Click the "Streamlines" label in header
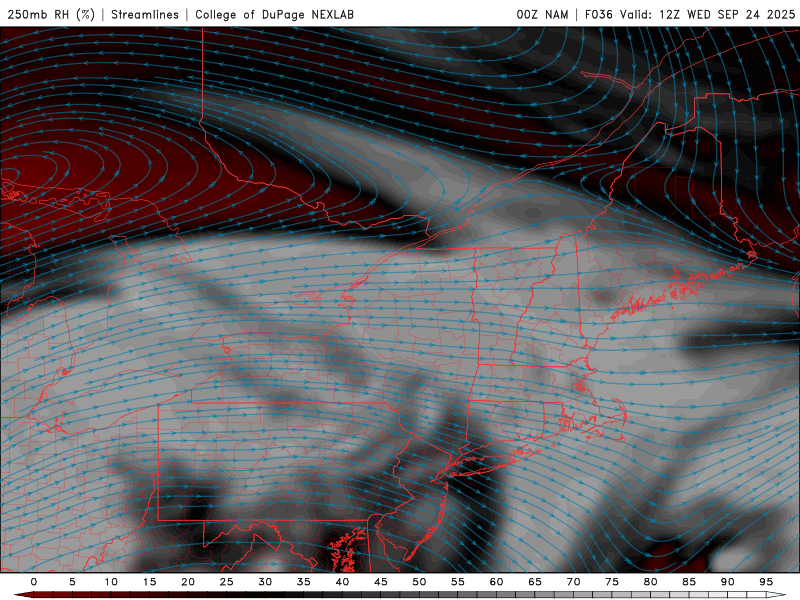 click(145, 14)
